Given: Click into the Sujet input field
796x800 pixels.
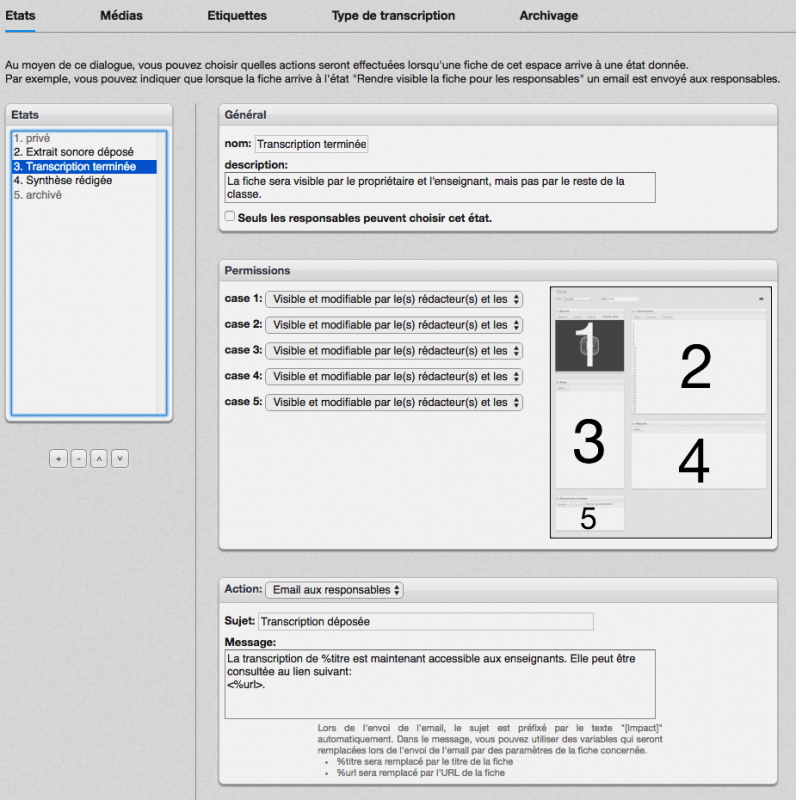Looking at the screenshot, I should (425, 621).
